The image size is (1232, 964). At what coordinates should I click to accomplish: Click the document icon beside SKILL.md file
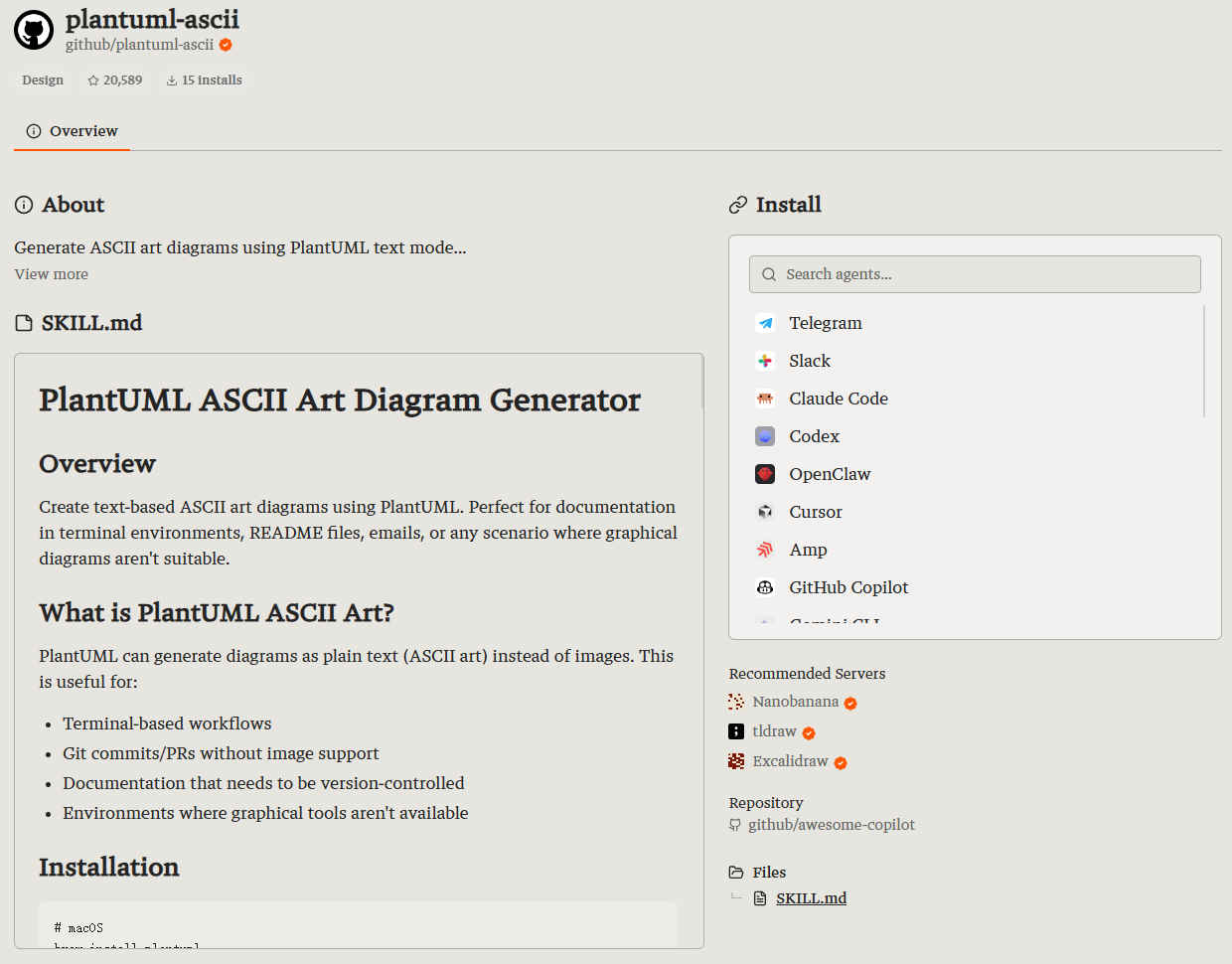click(x=760, y=898)
